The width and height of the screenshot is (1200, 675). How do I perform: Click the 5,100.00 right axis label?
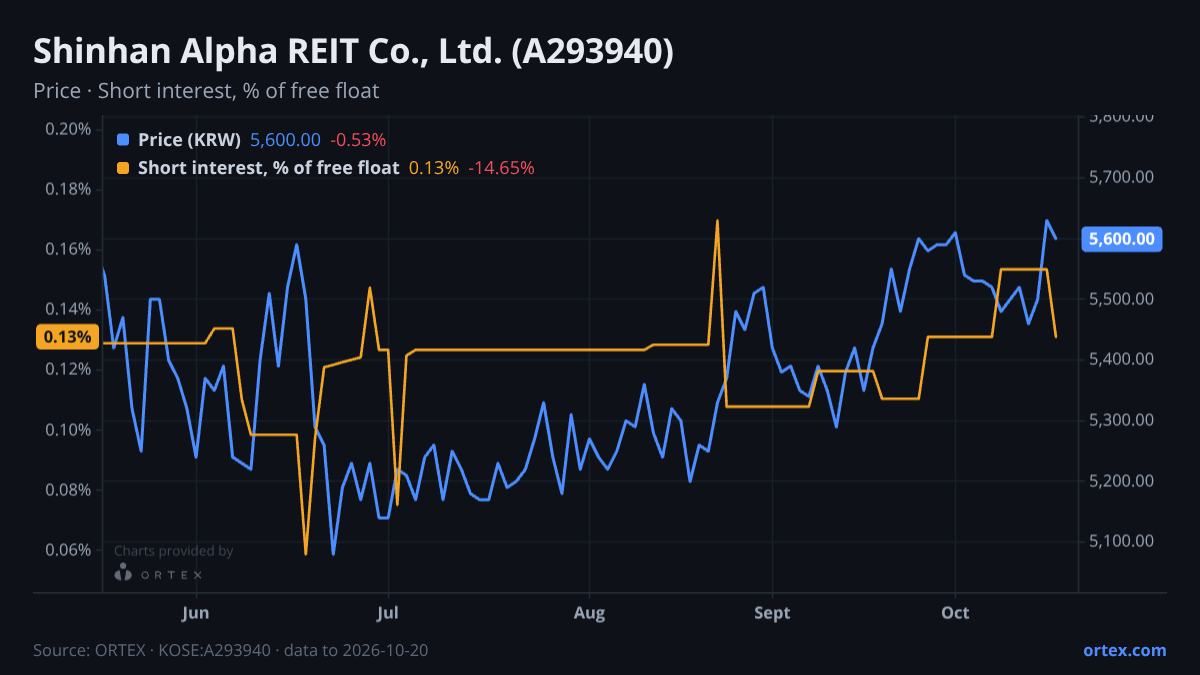[x=1121, y=541]
